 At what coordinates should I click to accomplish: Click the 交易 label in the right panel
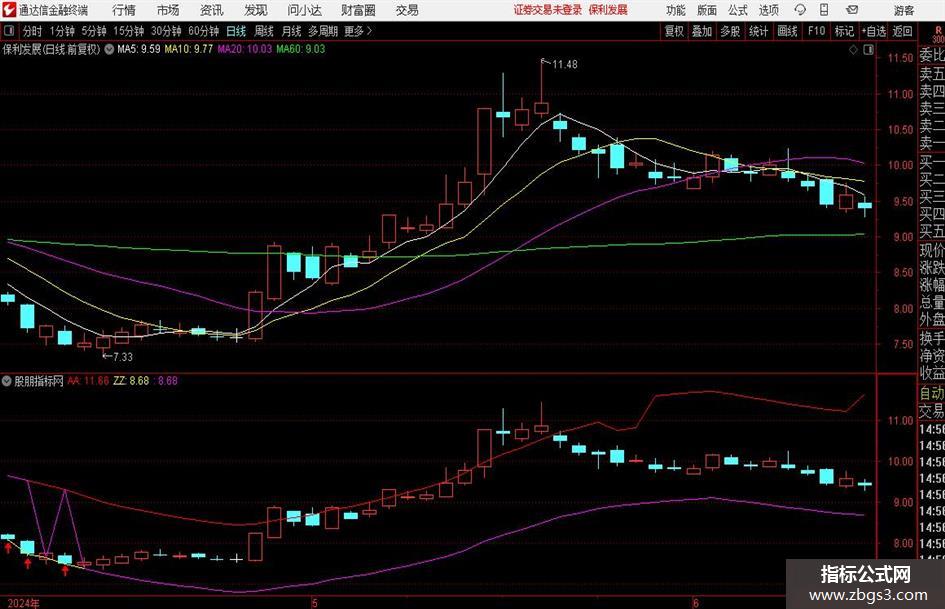point(932,411)
